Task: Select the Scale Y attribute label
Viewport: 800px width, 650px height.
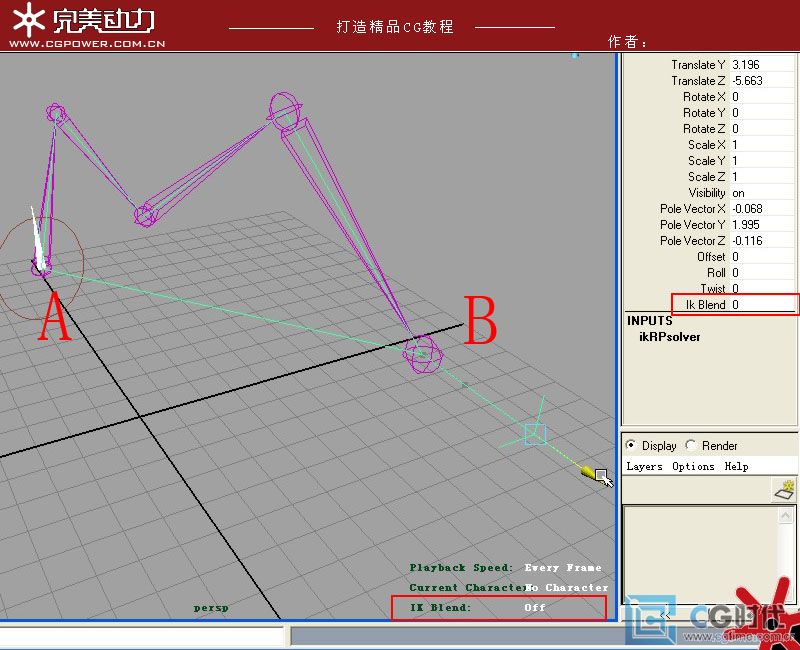Action: (707, 161)
